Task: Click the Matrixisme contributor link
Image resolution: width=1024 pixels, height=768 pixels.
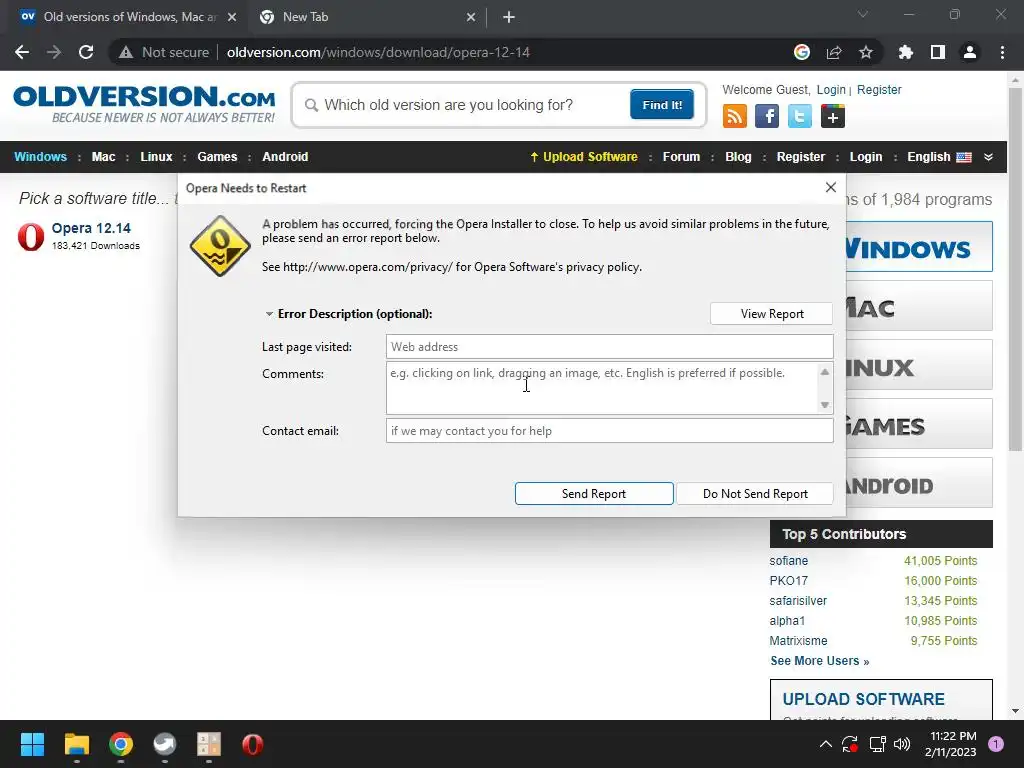Action: point(798,641)
